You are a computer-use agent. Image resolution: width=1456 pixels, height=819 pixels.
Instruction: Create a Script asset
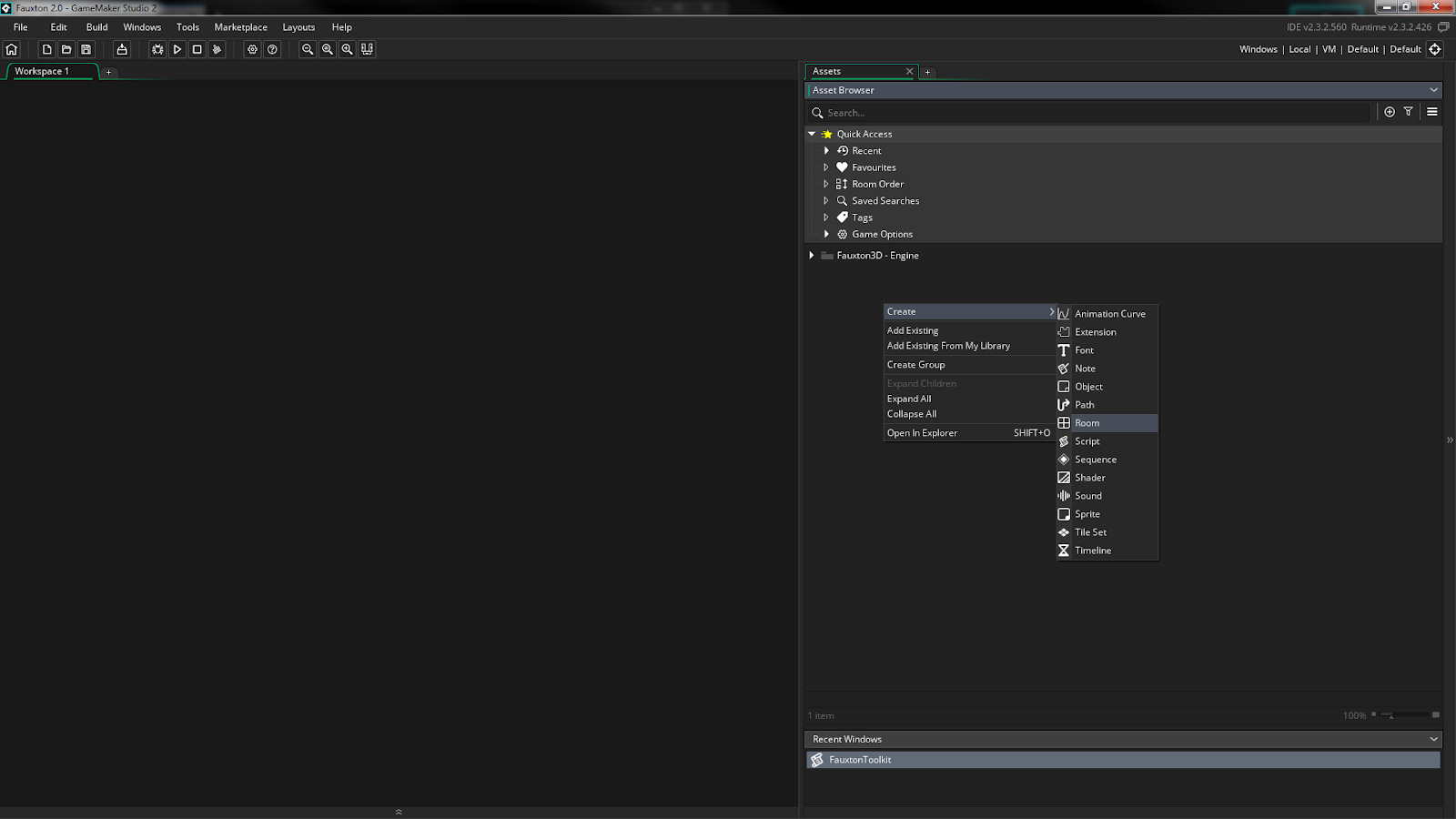pos(1107,441)
